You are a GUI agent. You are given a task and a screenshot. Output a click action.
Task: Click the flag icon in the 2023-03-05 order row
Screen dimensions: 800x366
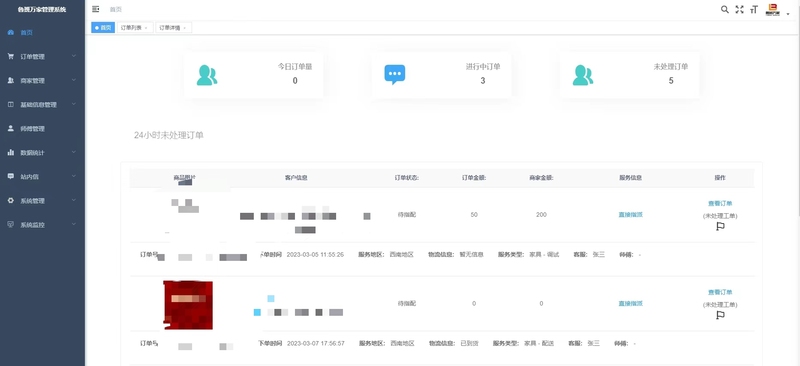pyautogui.click(x=720, y=227)
